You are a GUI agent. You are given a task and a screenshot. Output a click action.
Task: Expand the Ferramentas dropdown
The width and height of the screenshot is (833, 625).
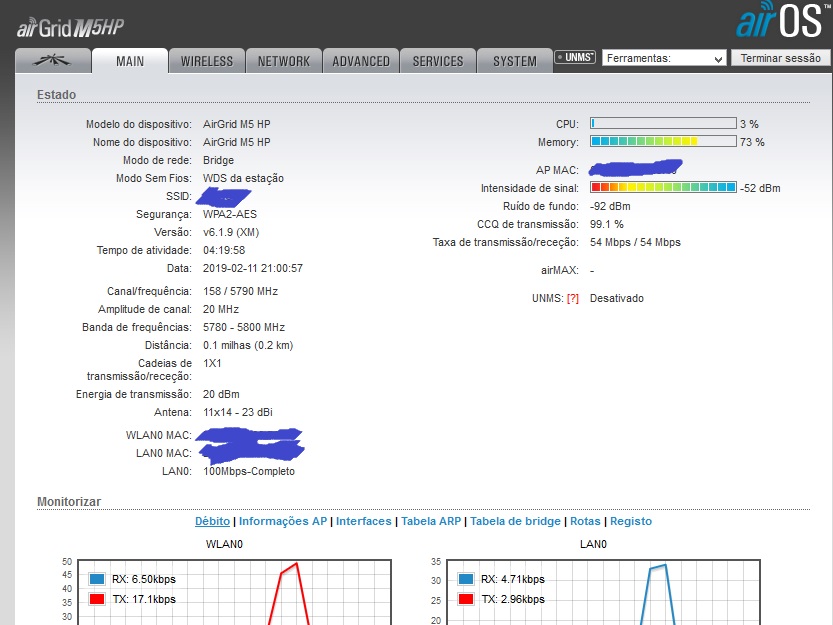point(664,58)
